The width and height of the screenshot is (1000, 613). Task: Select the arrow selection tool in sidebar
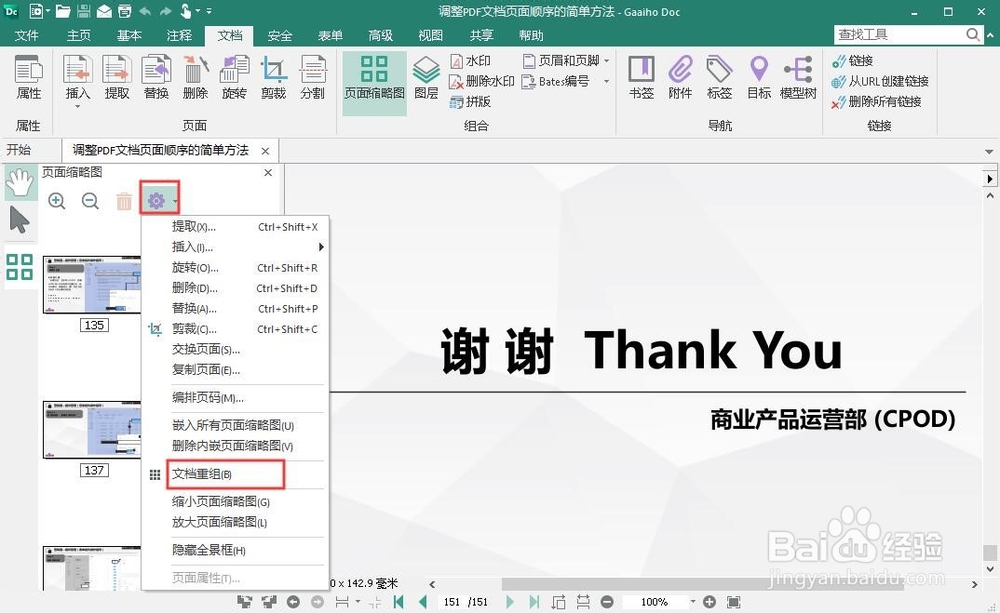tap(19, 221)
